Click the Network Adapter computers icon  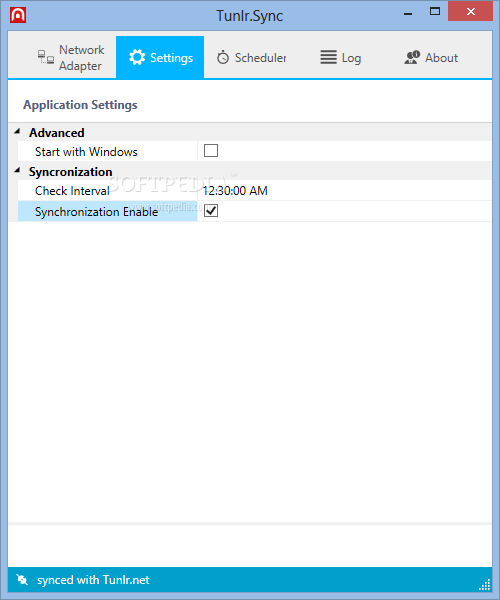coord(46,57)
